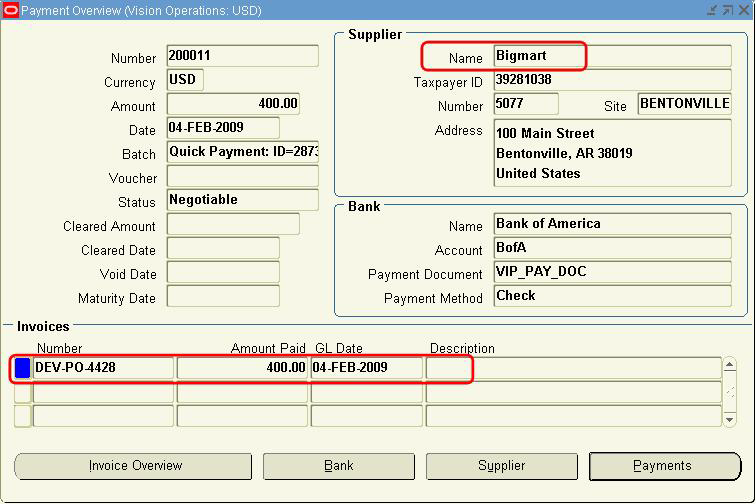Click the Batch field Quick Payment
The image size is (756, 504).
point(243,152)
